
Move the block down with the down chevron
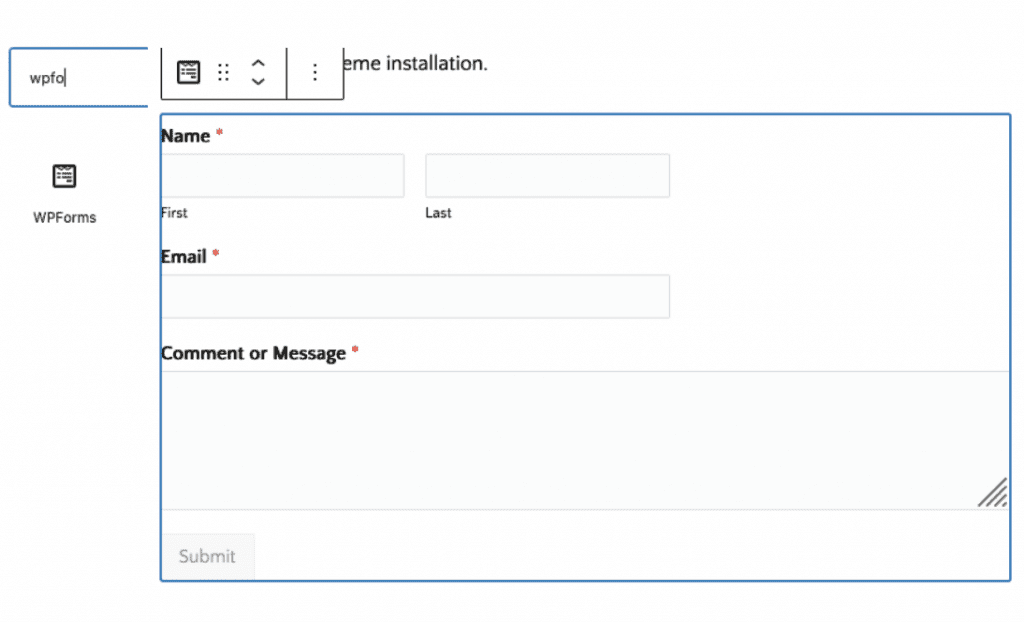point(258,81)
